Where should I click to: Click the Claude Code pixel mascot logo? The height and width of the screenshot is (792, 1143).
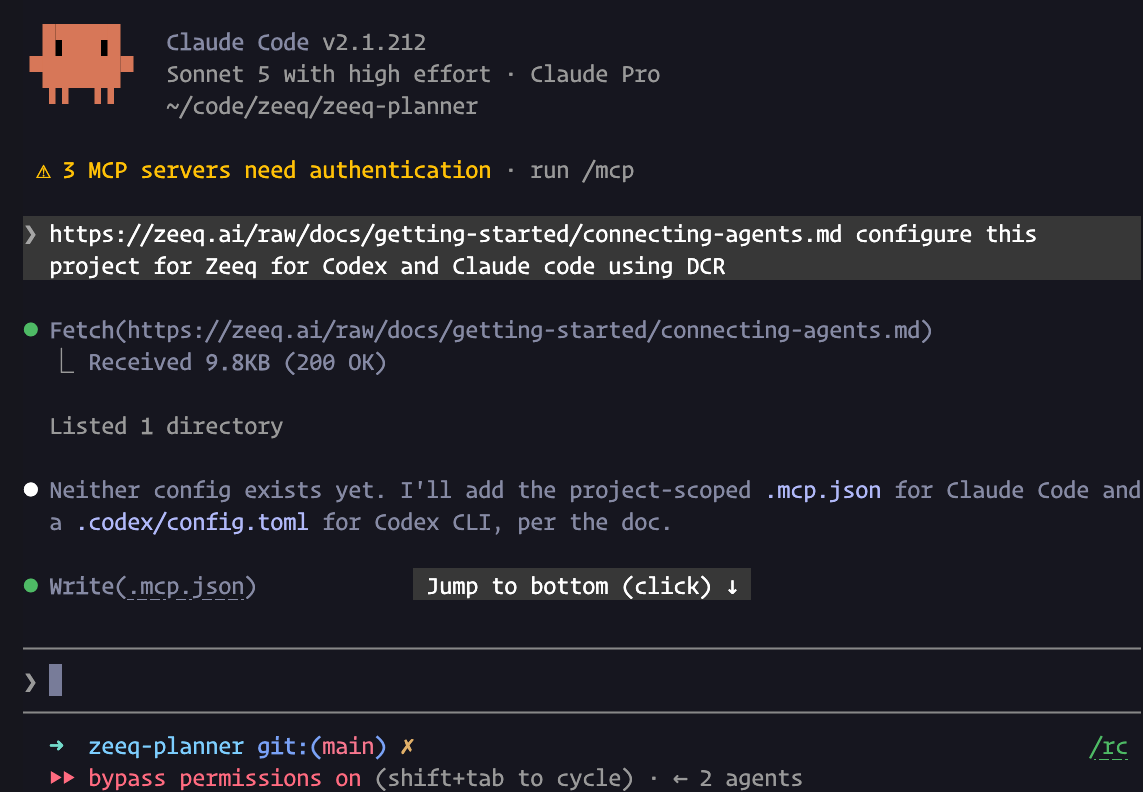click(82, 64)
